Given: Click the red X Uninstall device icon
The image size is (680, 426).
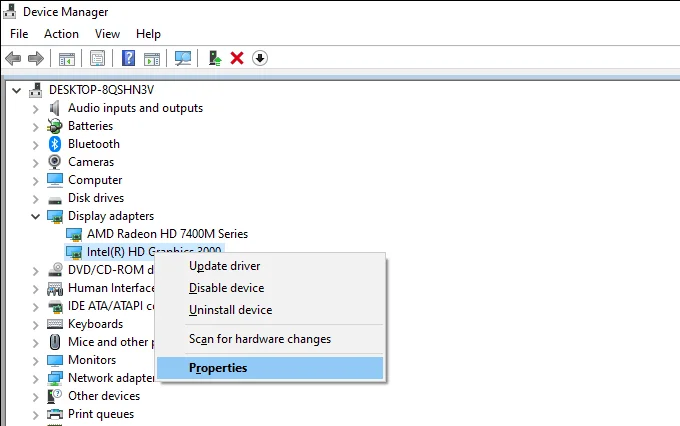Looking at the screenshot, I should 237,58.
